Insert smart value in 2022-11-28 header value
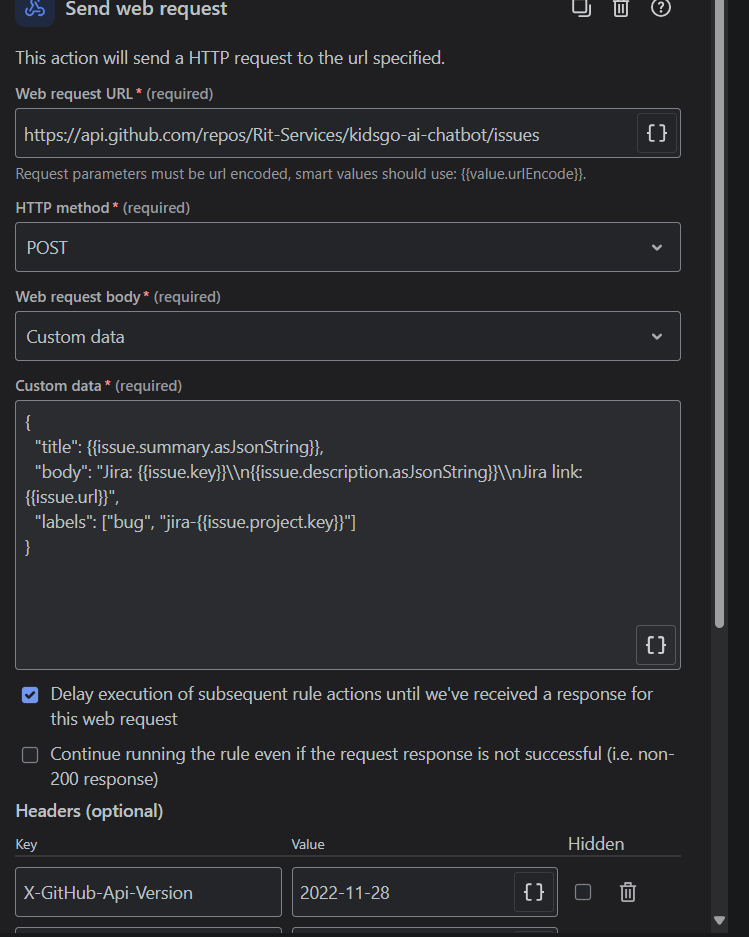749x937 pixels. pos(533,892)
